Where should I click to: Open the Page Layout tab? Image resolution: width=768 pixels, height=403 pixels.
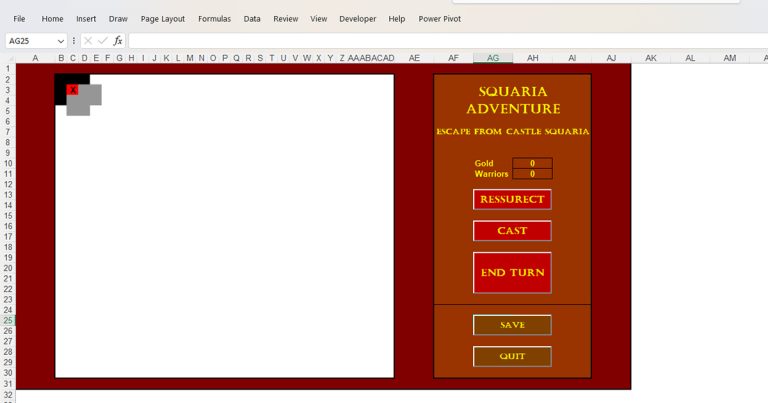pos(162,18)
